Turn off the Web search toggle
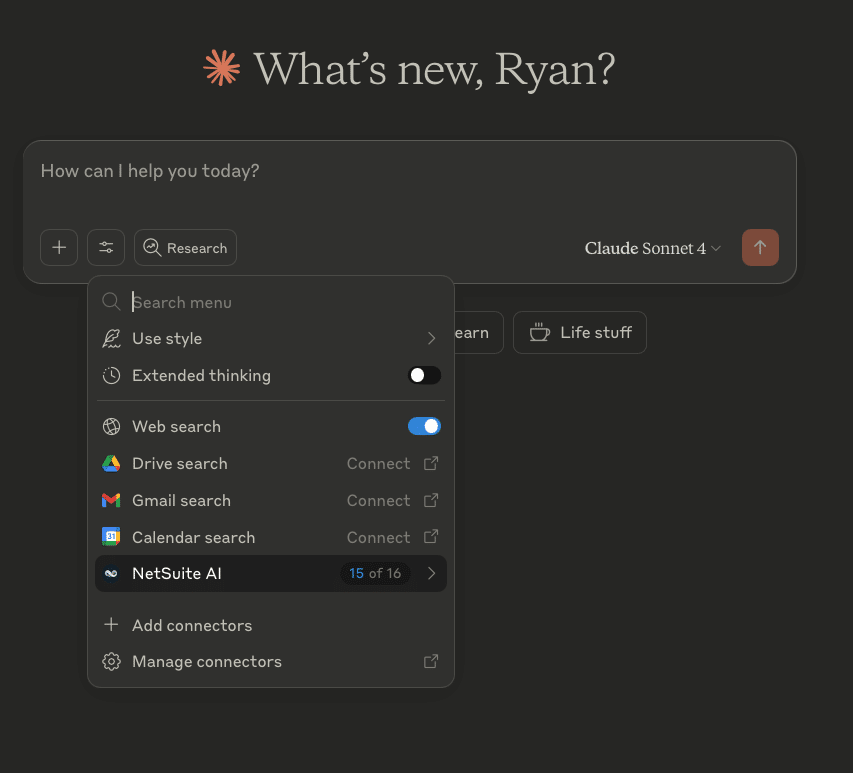 click(424, 427)
